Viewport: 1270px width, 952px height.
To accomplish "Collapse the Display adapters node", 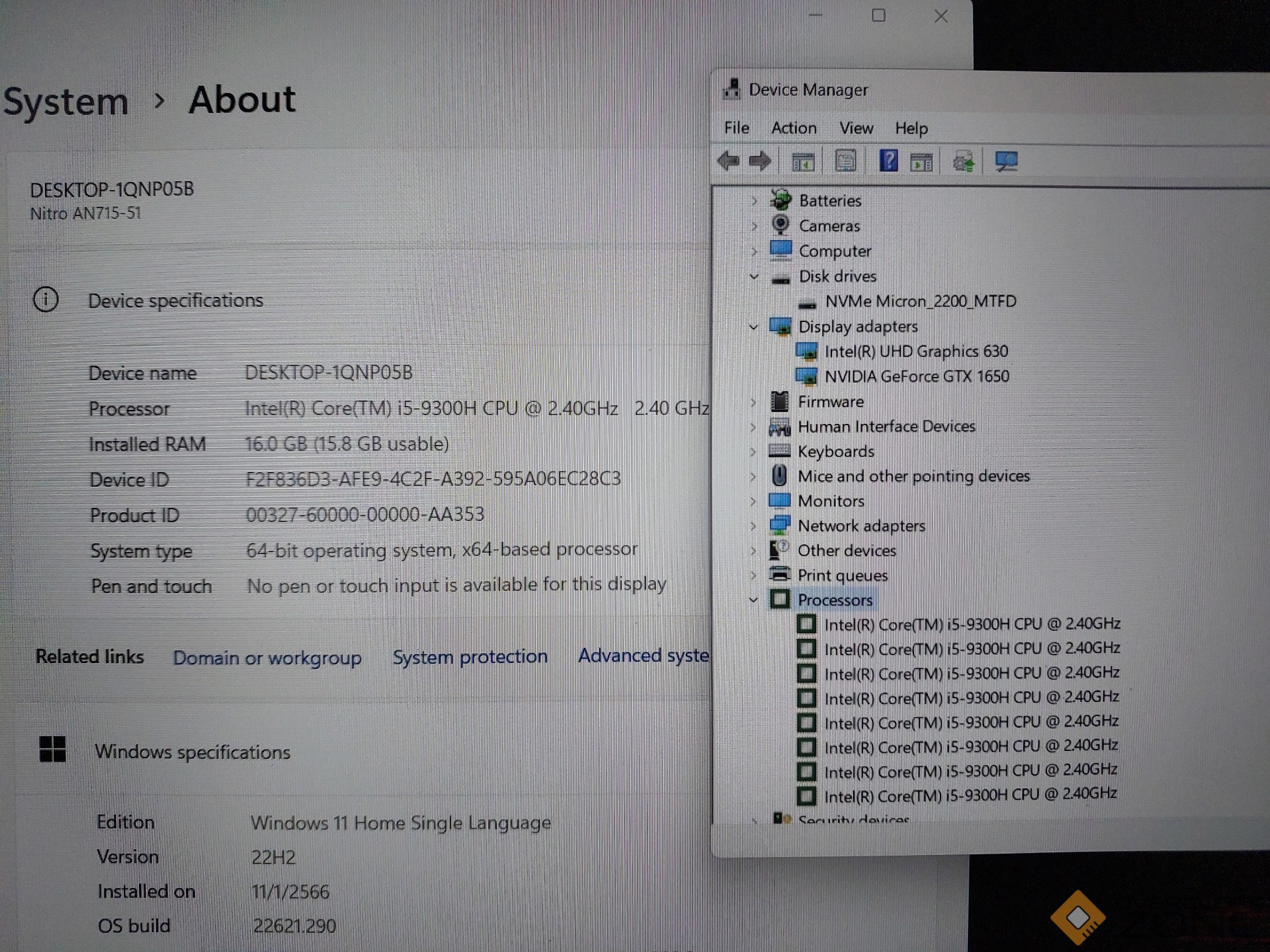I will (x=753, y=327).
